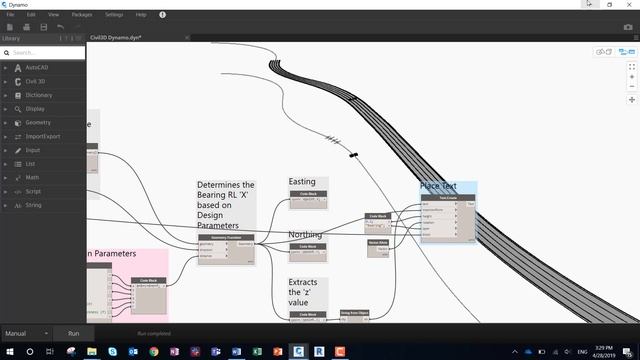Click the Geometry category icon
The image size is (640, 360).
[18, 123]
